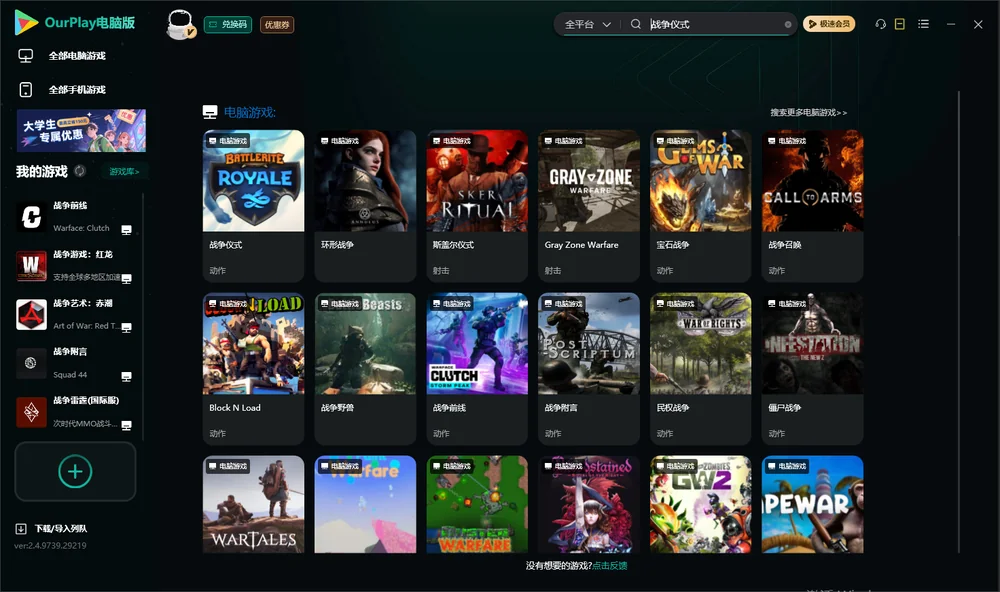Open the 大学生专属优惠 promo banner
The image size is (1000, 592).
(81, 130)
